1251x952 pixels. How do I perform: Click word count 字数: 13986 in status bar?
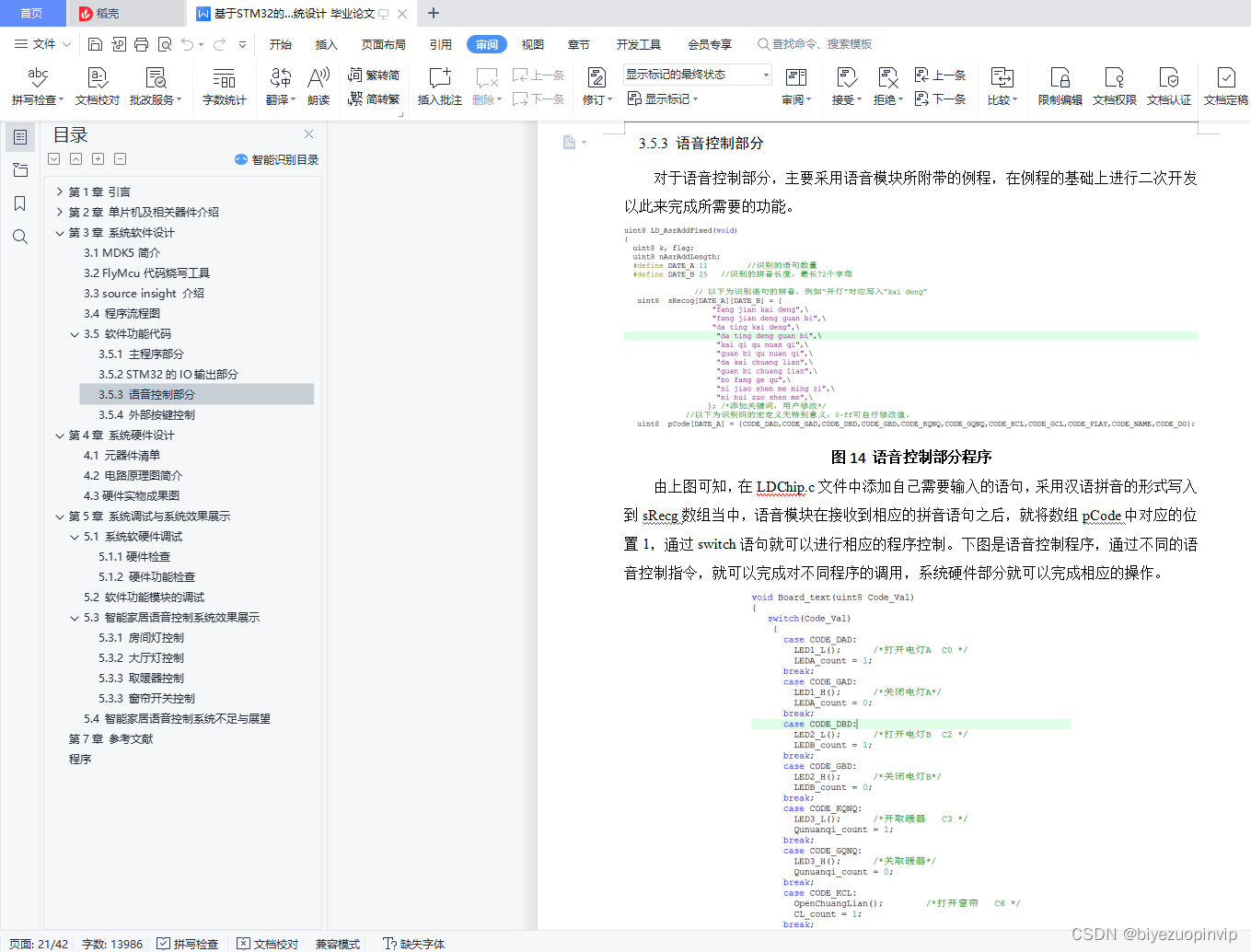[x=112, y=944]
